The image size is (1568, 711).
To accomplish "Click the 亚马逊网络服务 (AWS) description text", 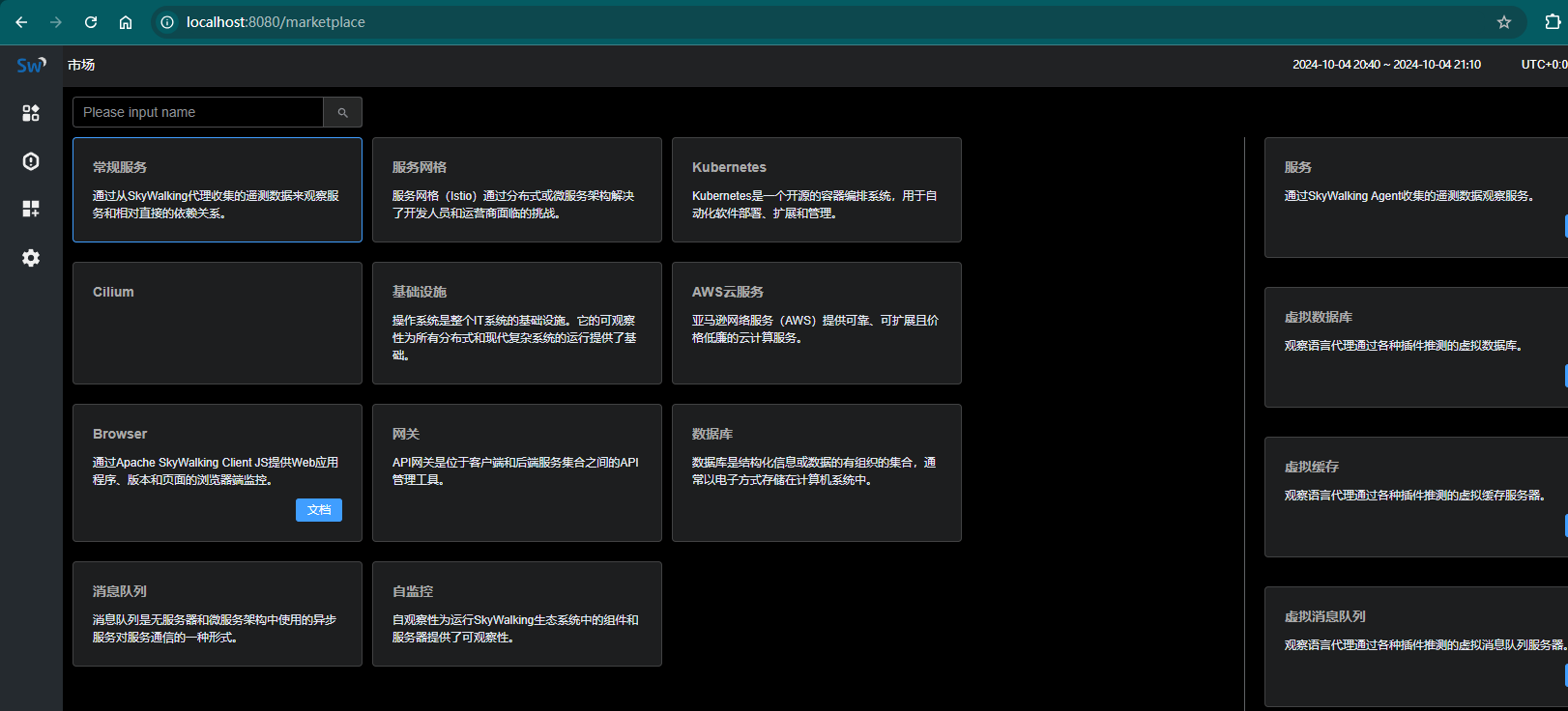I will [x=815, y=328].
